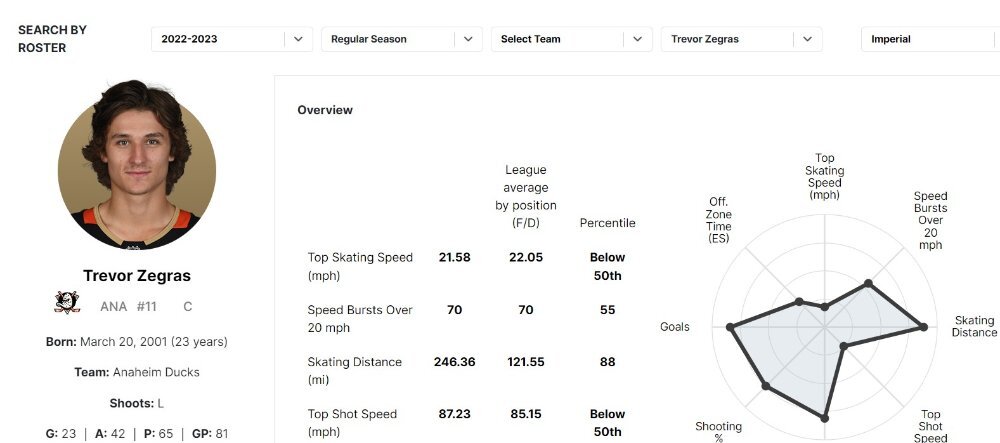This screenshot has width=1000, height=443.
Task: Click the chevron beside Trevor Zegras
Action: pos(807,39)
